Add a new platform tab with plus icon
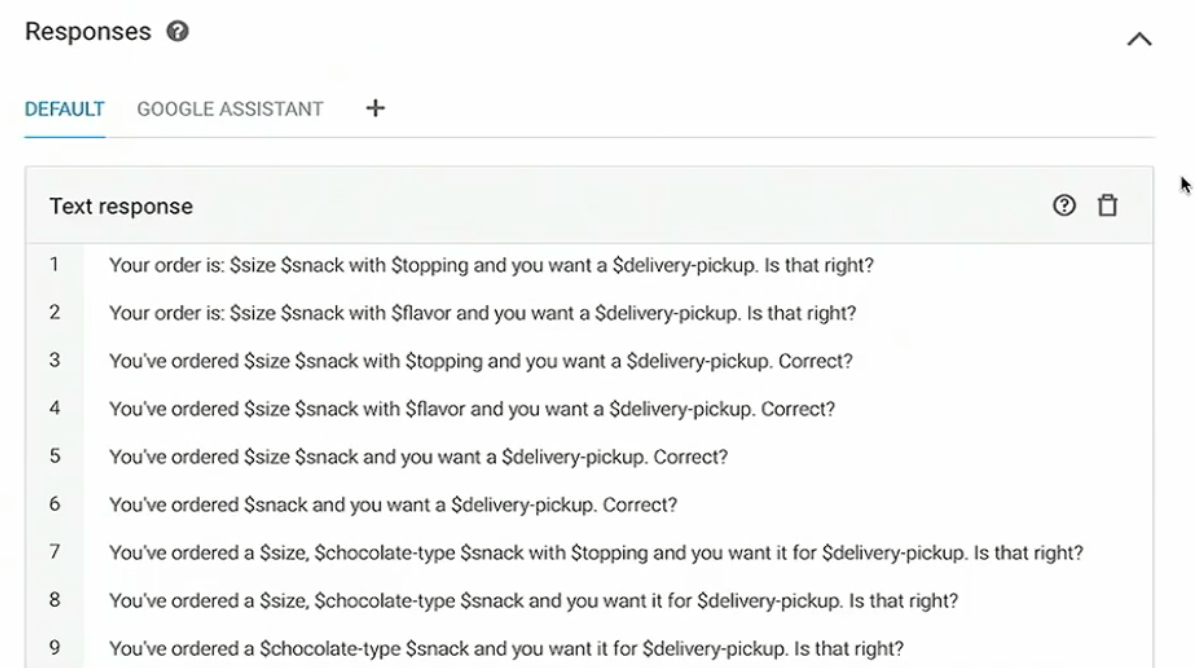Viewport: 1196px width, 668px height. (x=375, y=108)
